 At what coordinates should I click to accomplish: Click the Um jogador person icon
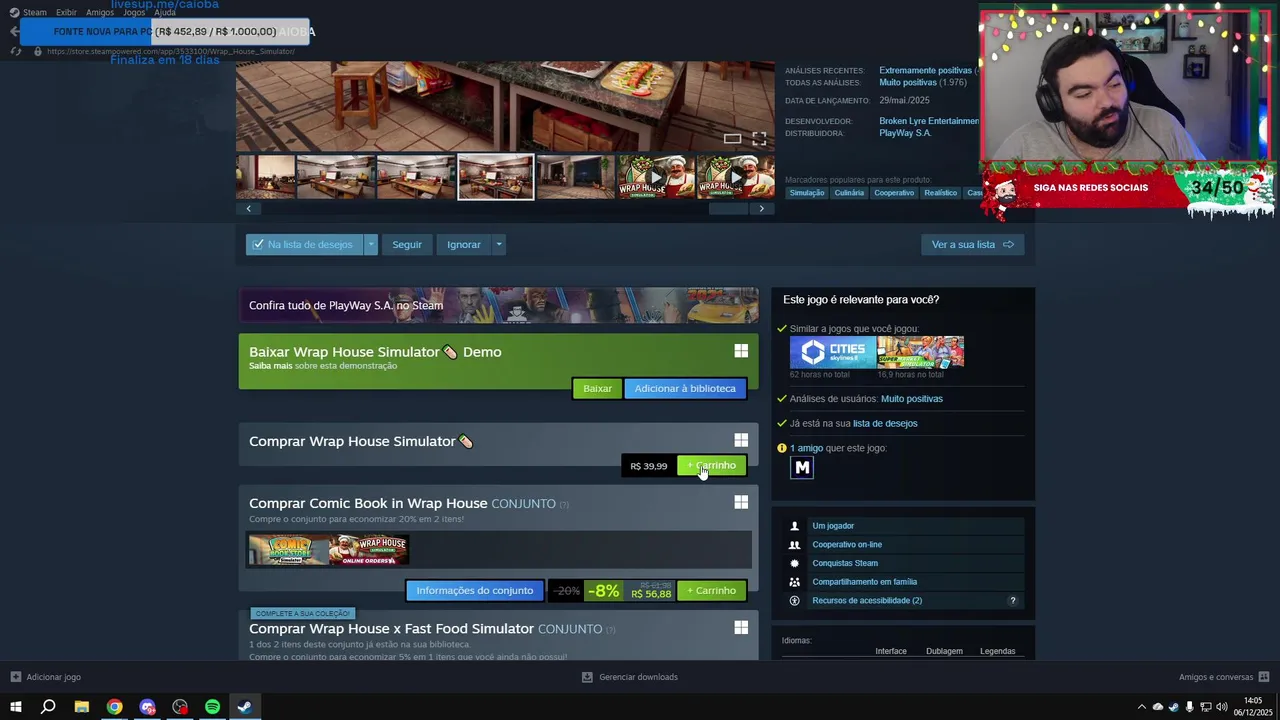pyautogui.click(x=795, y=526)
